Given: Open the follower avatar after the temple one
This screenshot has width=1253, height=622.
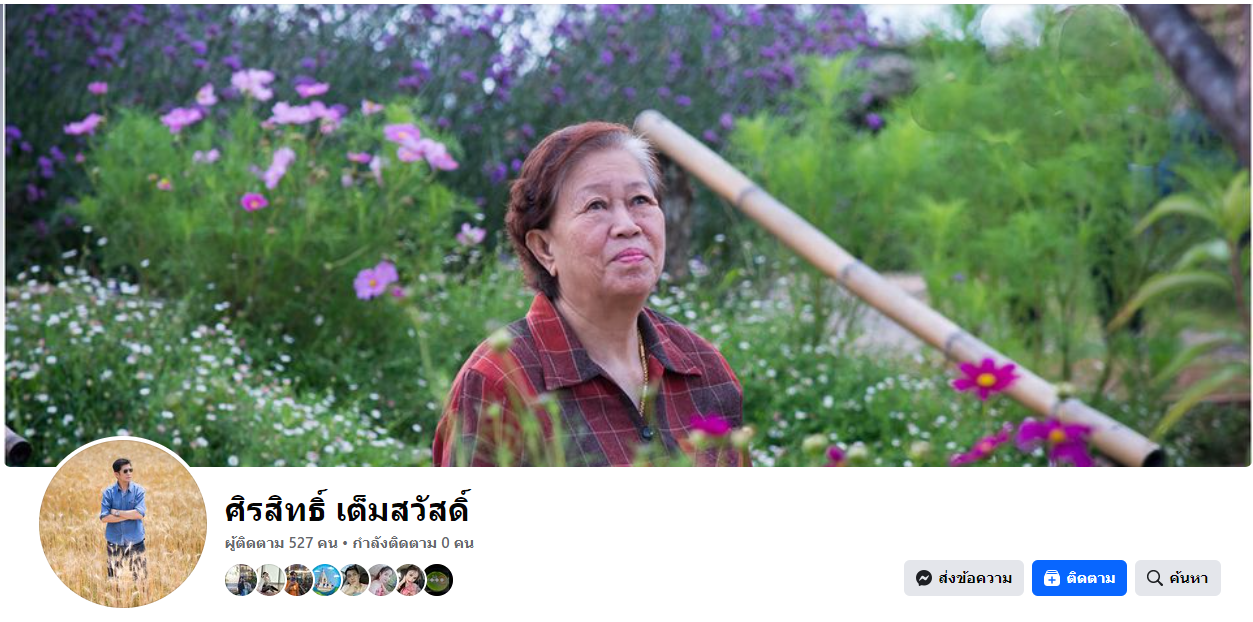Looking at the screenshot, I should coord(354,580).
